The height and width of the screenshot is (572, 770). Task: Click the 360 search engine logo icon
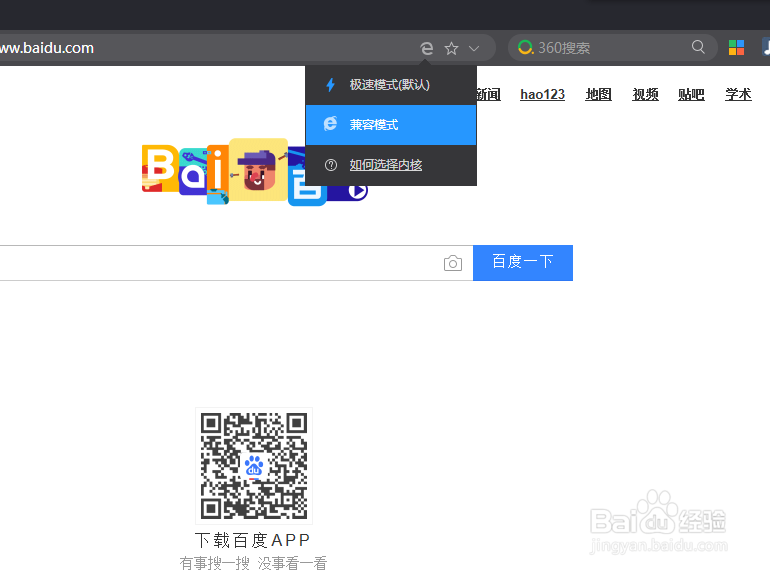click(525, 47)
